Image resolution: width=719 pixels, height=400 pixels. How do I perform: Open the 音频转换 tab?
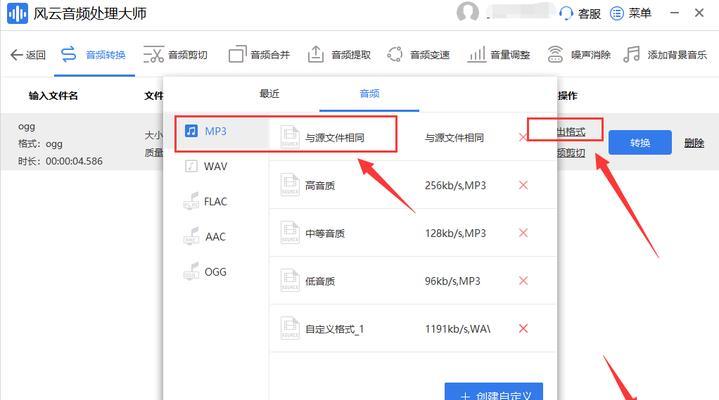point(94,55)
